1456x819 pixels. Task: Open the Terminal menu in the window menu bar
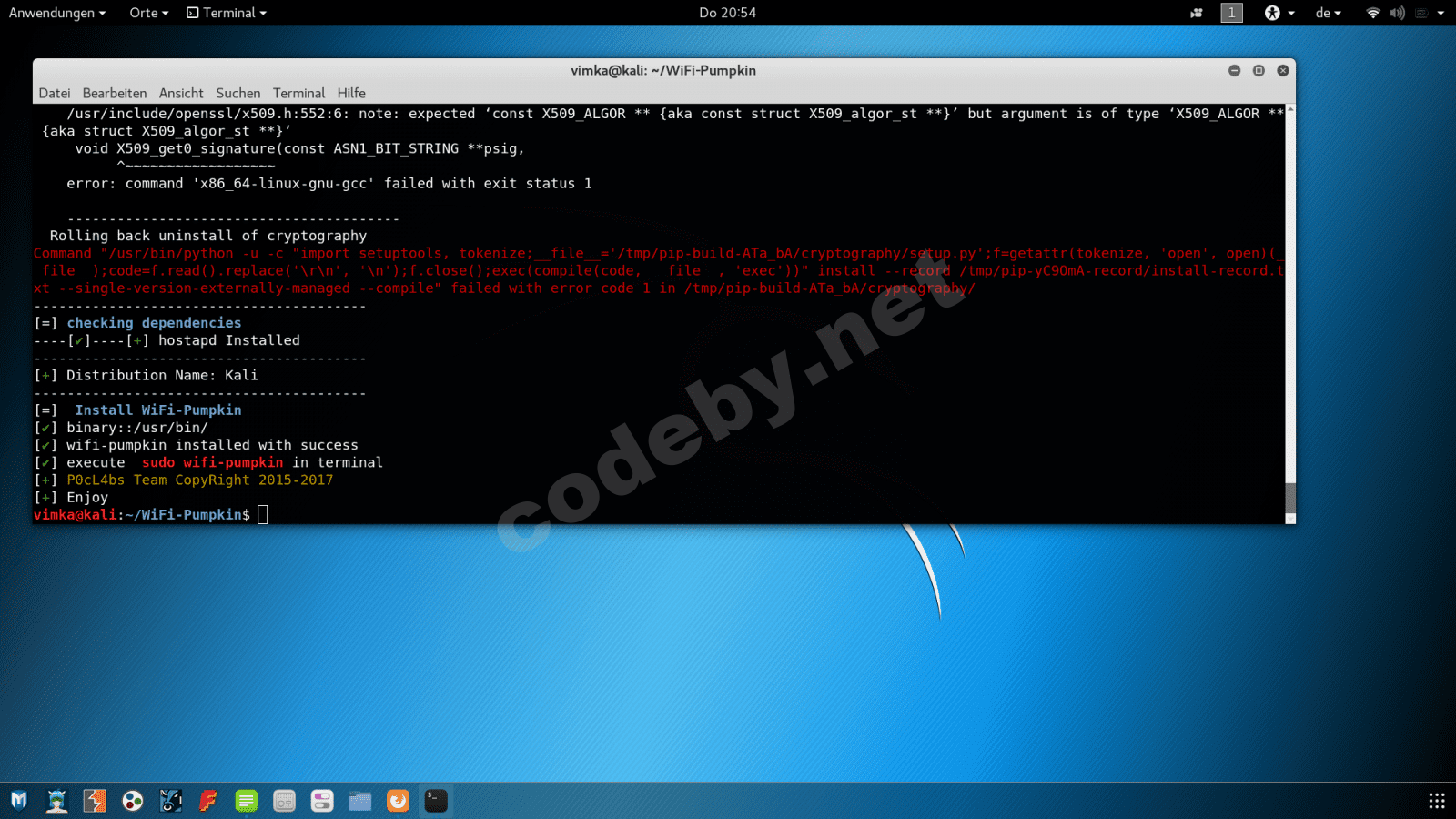click(298, 93)
